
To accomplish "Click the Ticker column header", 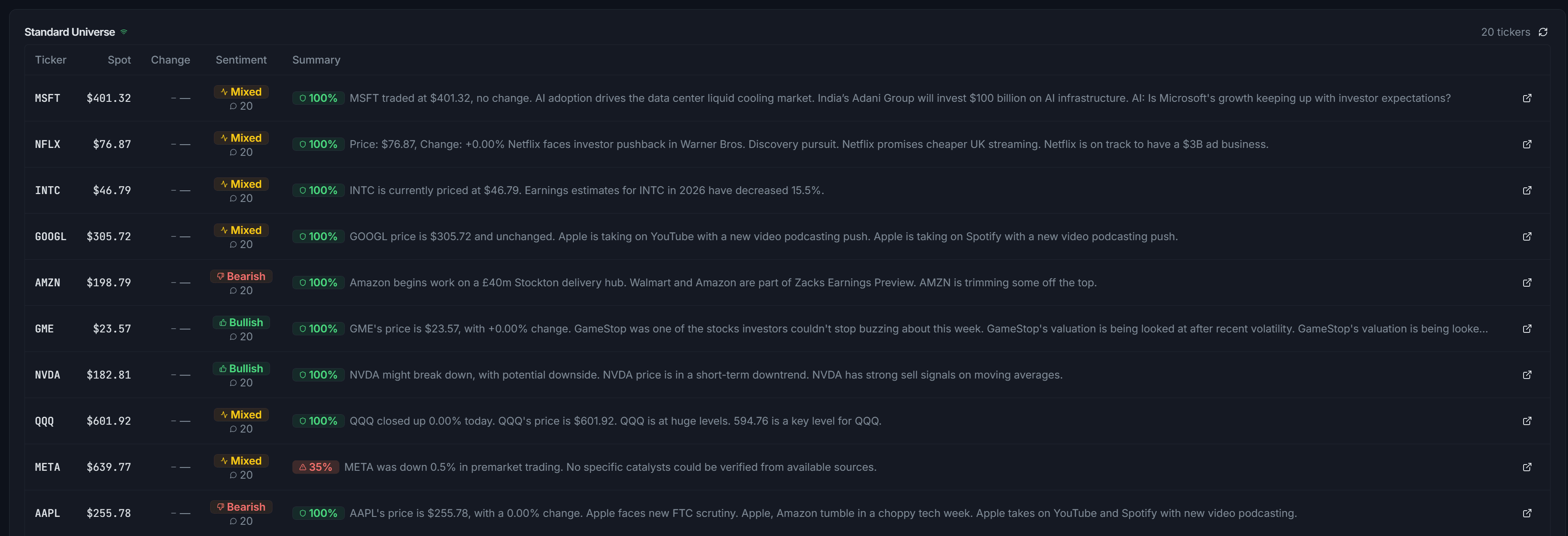I will tap(51, 60).
